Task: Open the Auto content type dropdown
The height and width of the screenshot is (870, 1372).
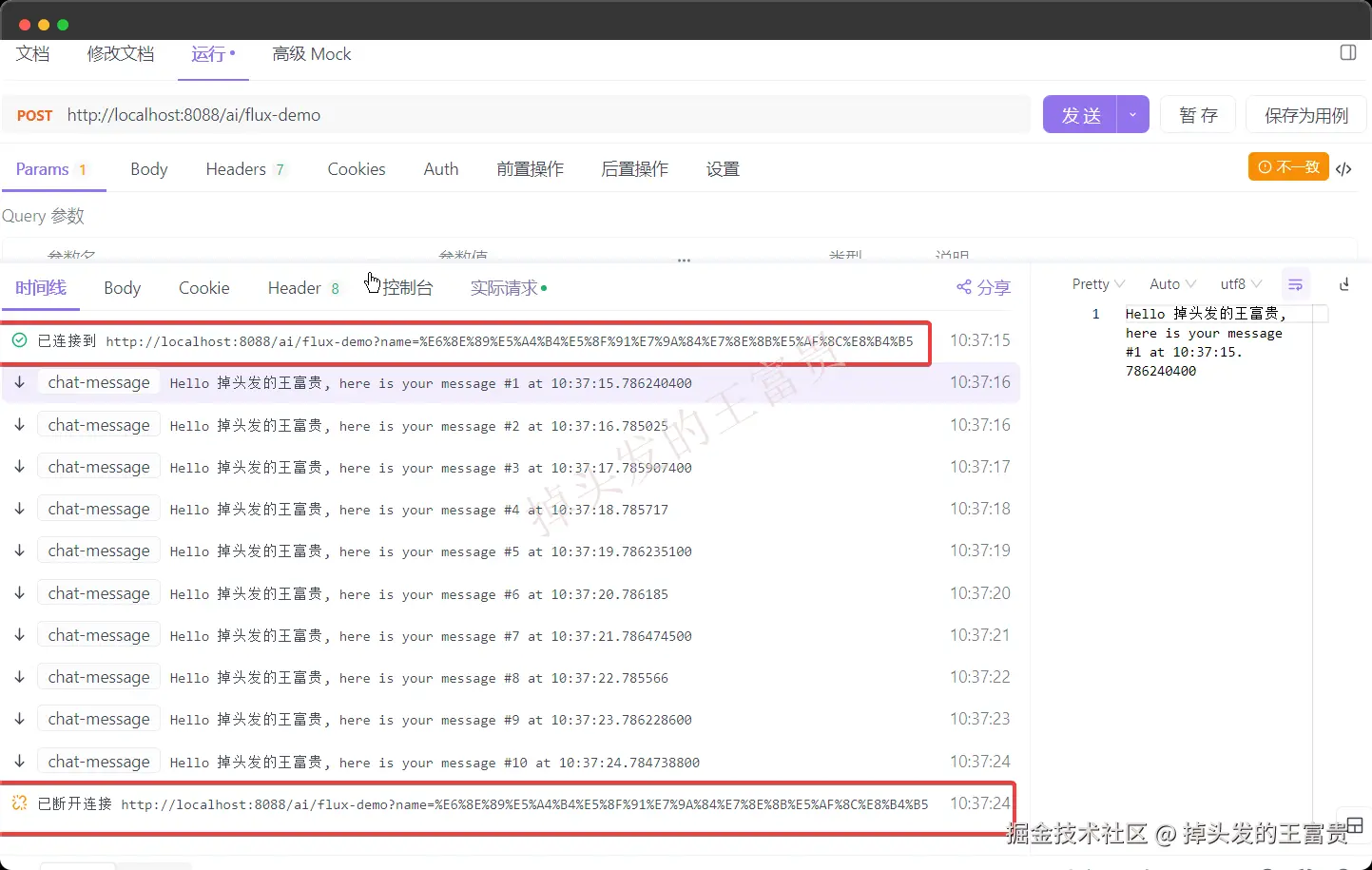Action: click(1172, 284)
